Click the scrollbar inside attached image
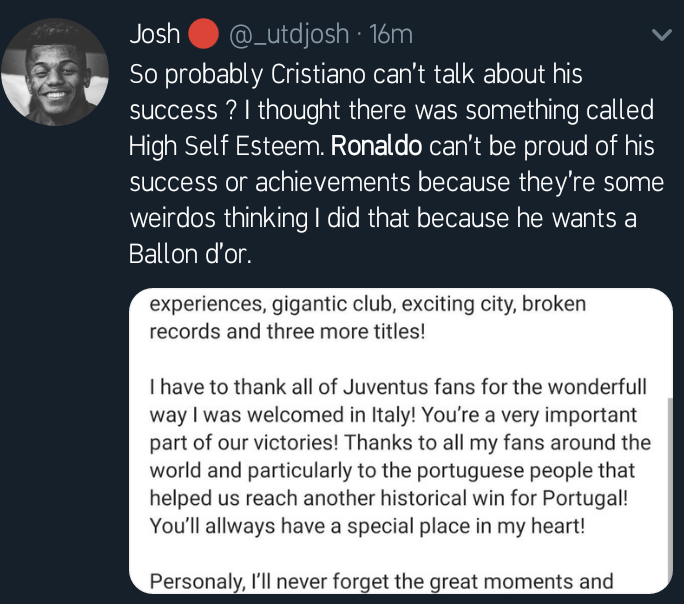 coord(668,480)
